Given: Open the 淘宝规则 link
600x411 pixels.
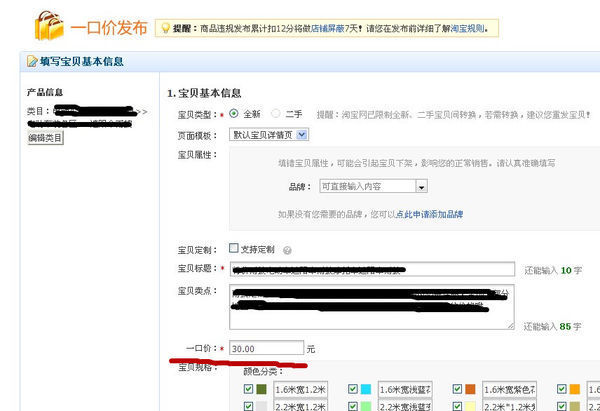Looking at the screenshot, I should tap(467, 28).
